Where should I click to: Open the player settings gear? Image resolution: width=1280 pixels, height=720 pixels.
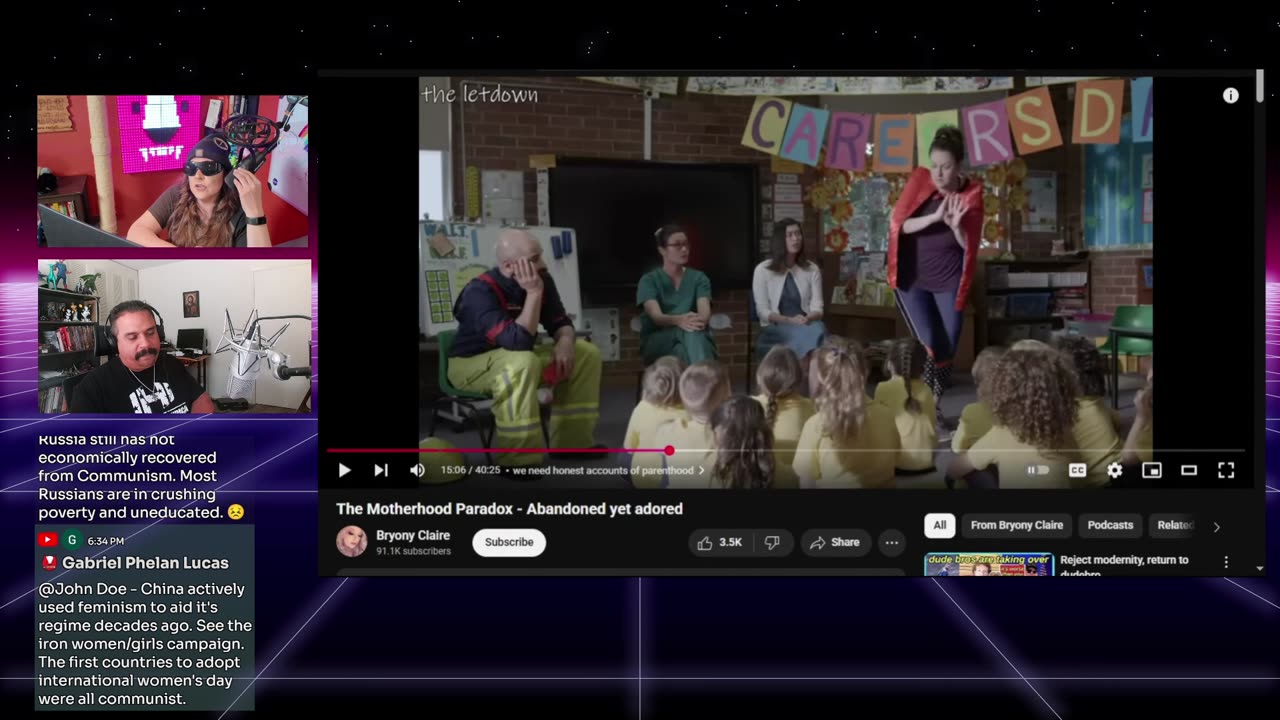click(x=1114, y=470)
